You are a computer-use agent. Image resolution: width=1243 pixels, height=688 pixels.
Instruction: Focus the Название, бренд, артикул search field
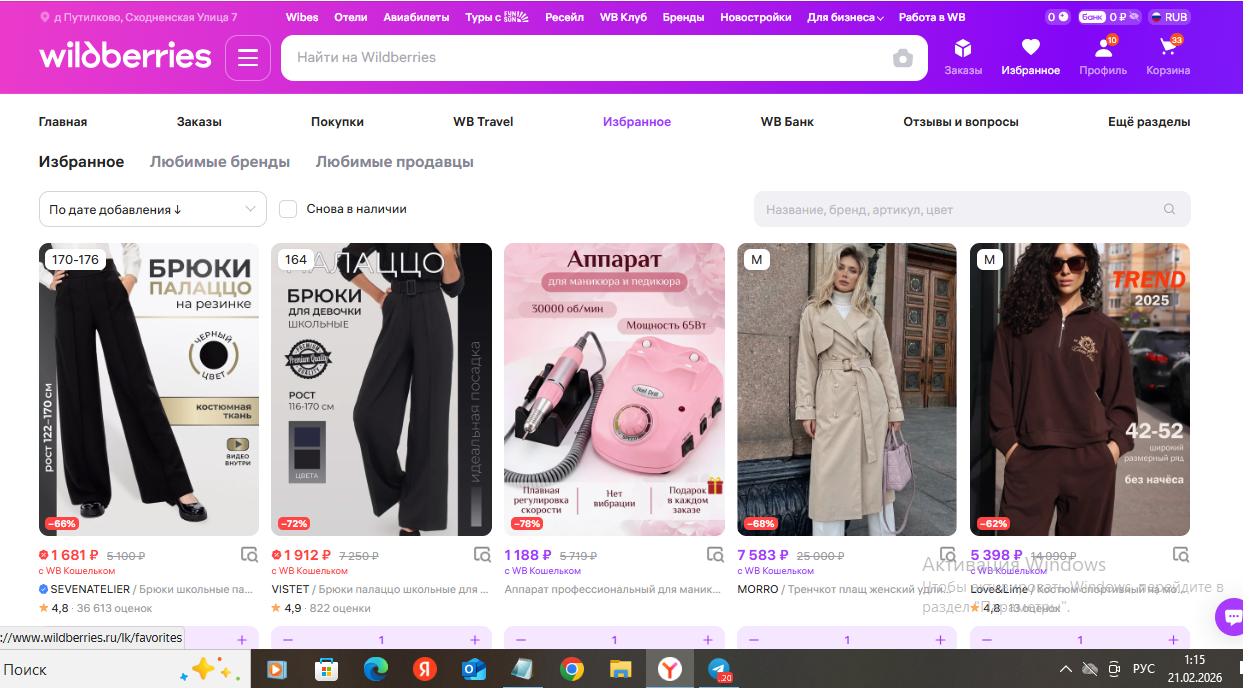click(x=972, y=210)
